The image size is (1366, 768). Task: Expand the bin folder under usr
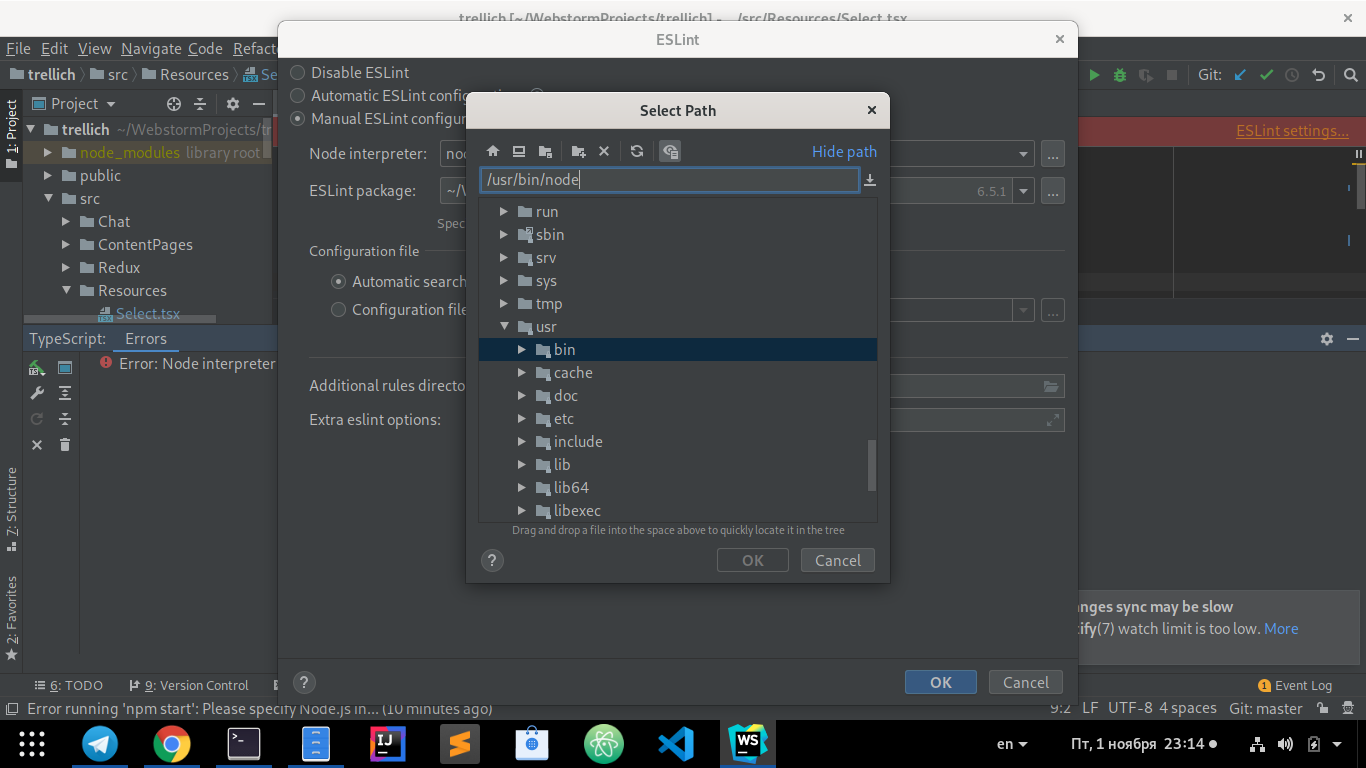tap(522, 349)
